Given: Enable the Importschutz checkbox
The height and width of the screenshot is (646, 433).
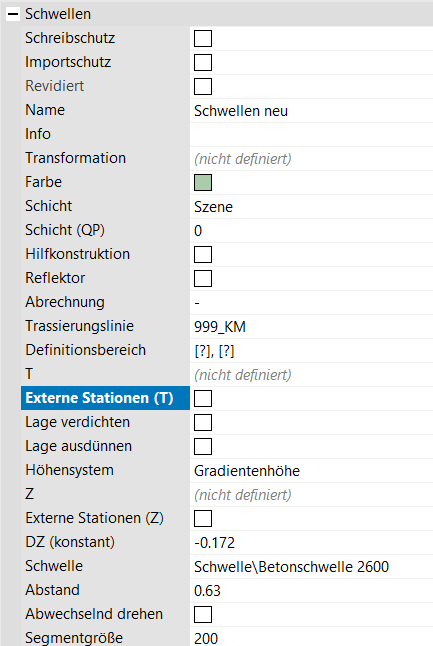Looking at the screenshot, I should 203,63.
